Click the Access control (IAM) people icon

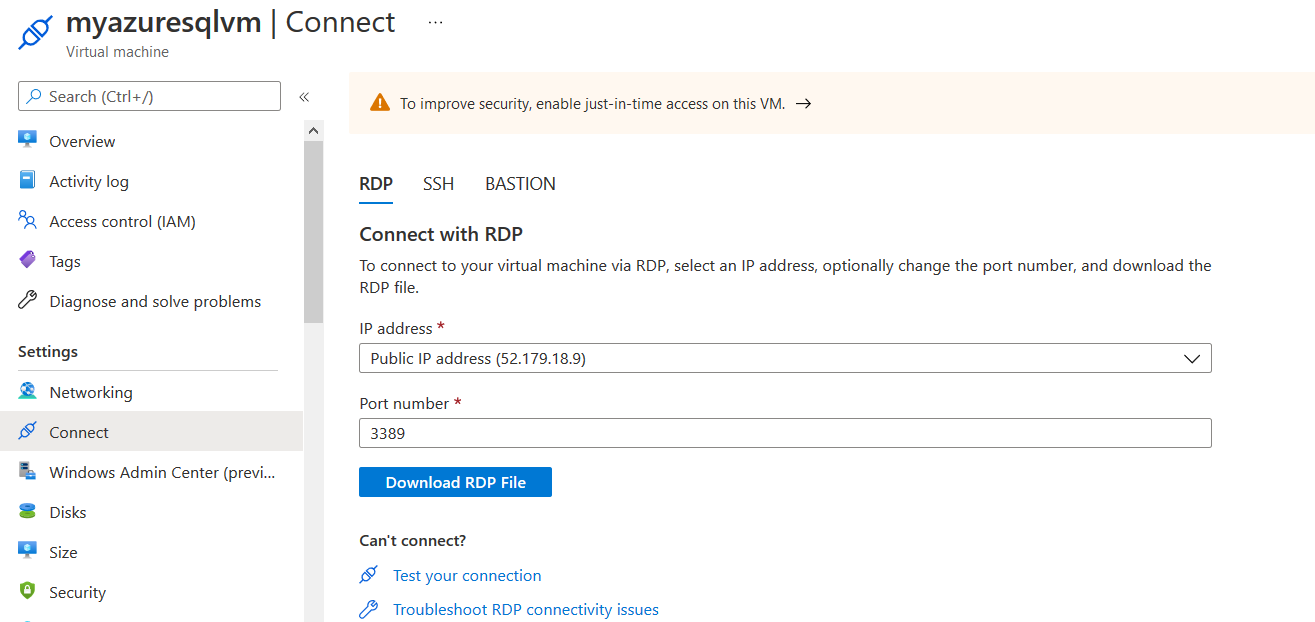(x=28, y=221)
